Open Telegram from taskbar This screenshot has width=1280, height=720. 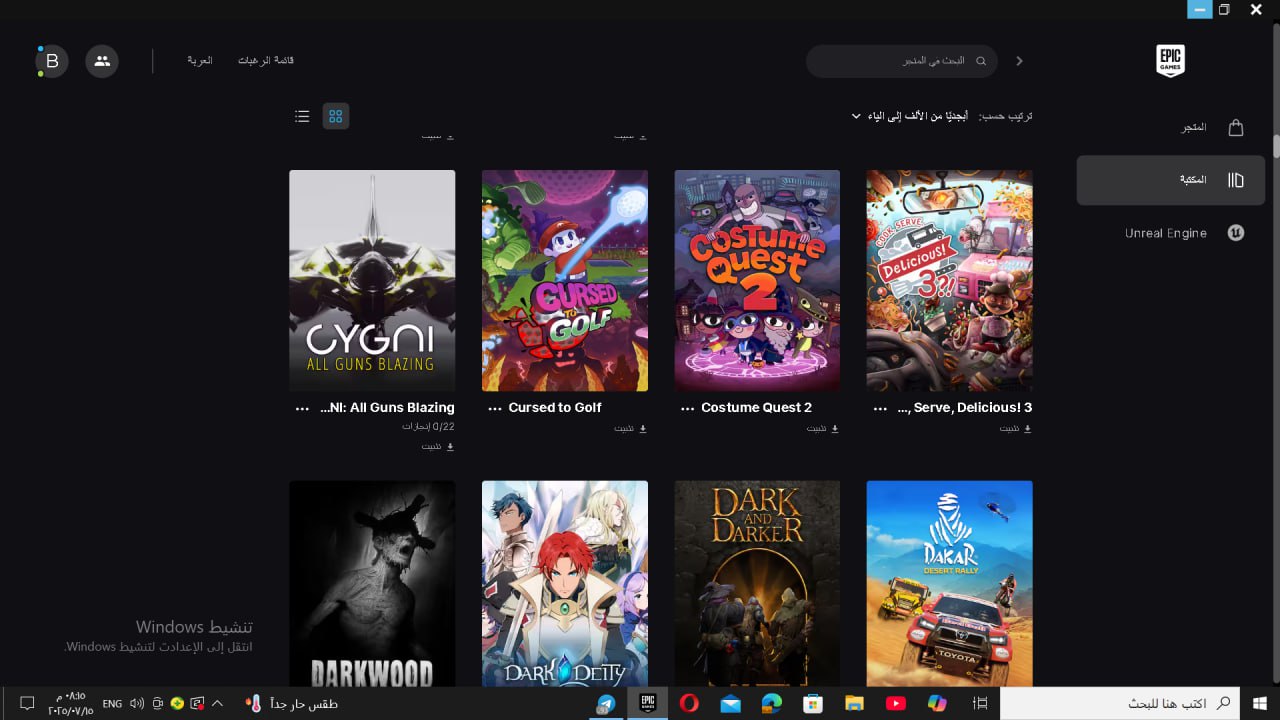click(606, 703)
